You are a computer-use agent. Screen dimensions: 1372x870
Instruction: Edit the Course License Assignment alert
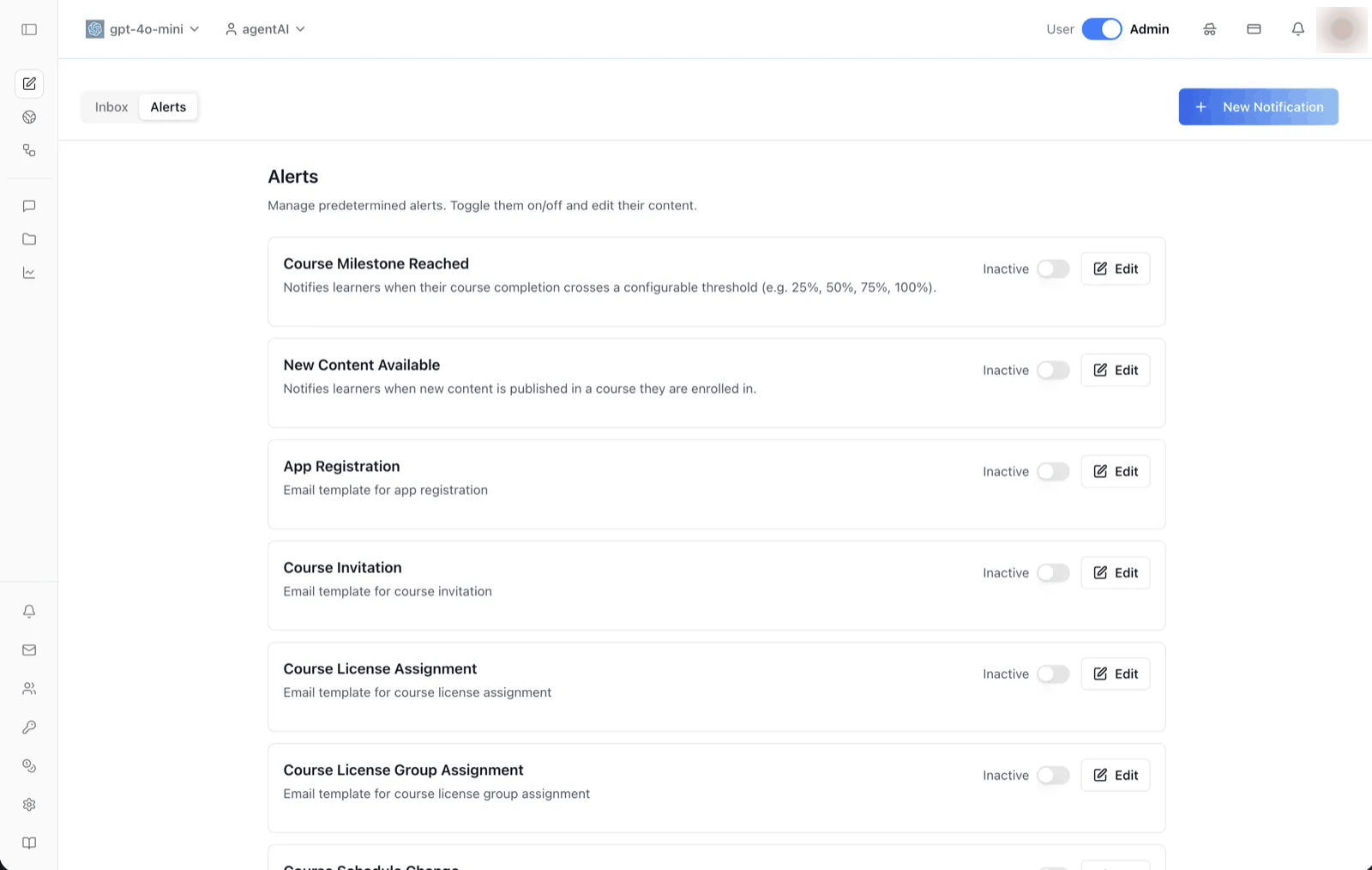[x=1116, y=674]
